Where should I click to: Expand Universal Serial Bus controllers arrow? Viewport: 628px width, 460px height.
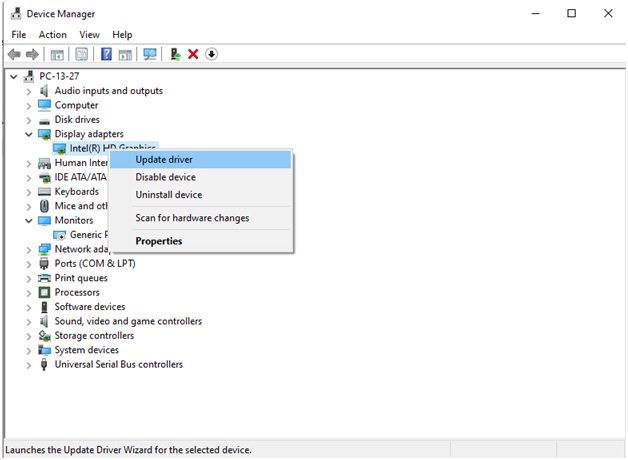(x=28, y=365)
